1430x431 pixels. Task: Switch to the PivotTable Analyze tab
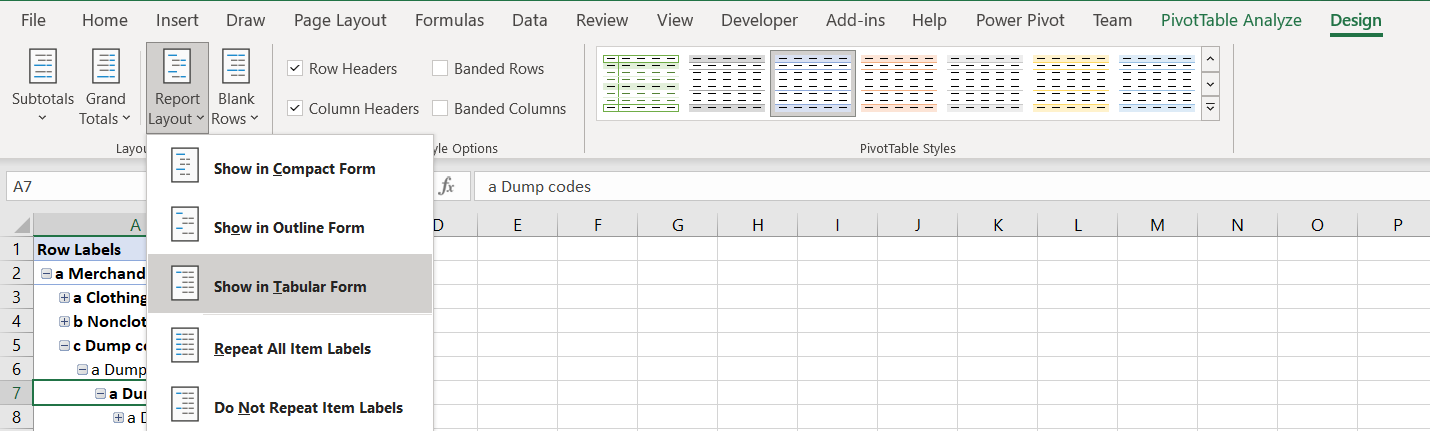coord(1231,20)
